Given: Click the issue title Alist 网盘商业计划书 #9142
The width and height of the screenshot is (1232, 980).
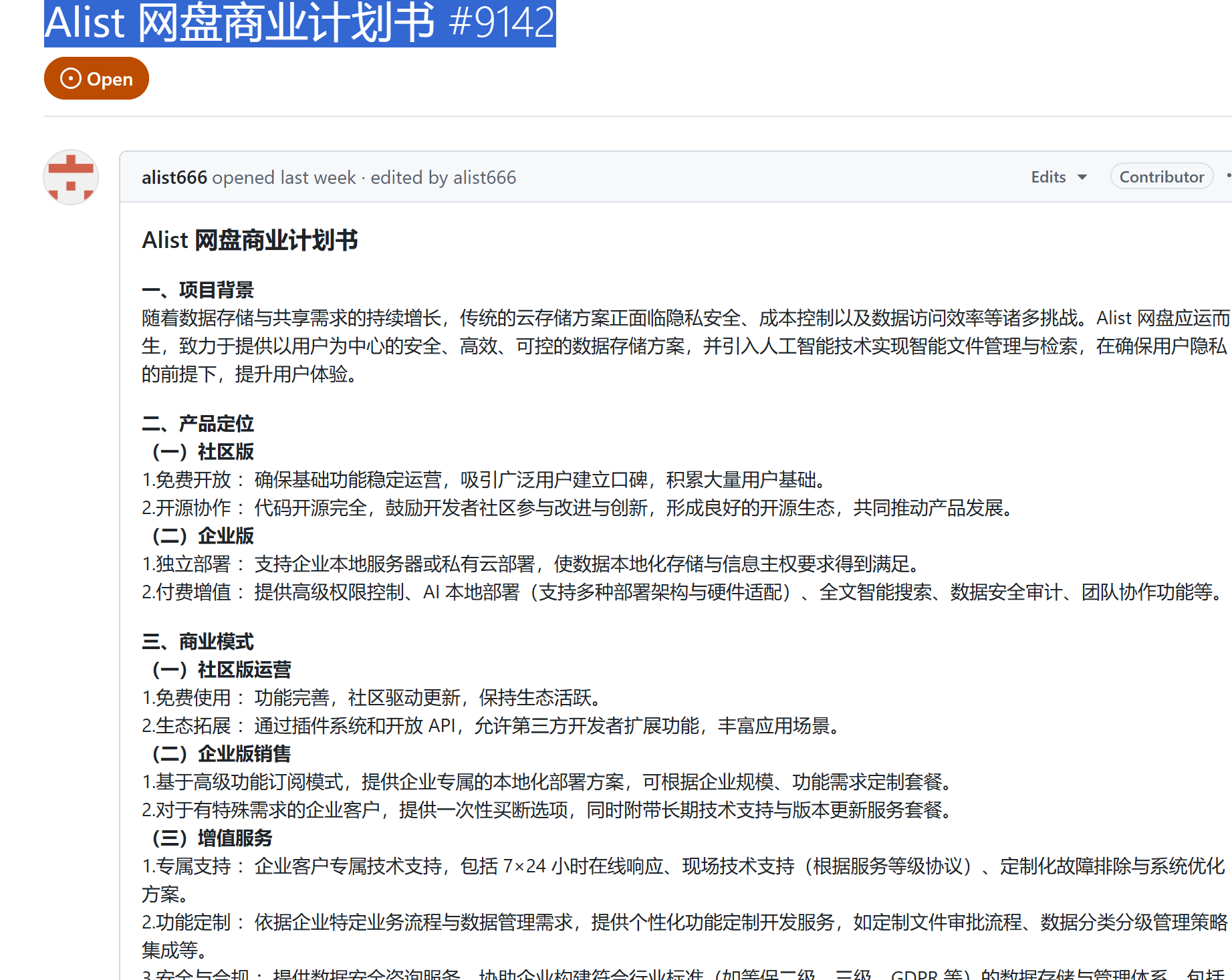Looking at the screenshot, I should [x=300, y=22].
